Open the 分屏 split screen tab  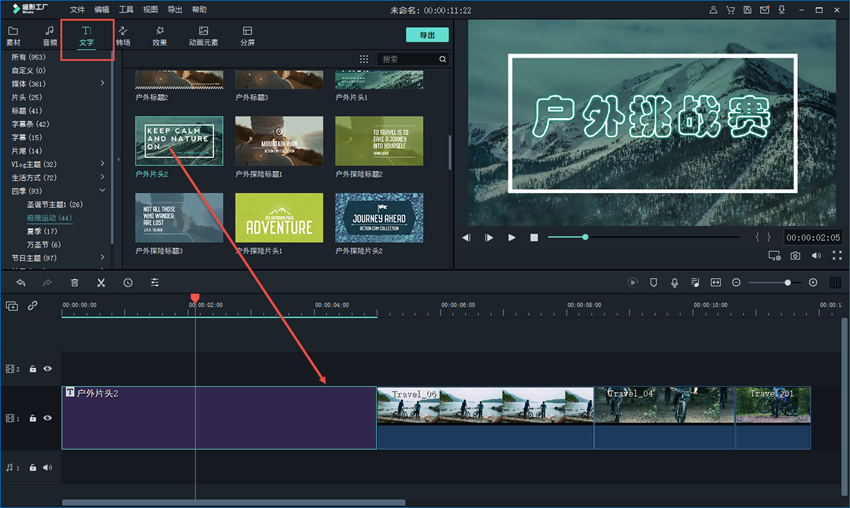[247, 36]
